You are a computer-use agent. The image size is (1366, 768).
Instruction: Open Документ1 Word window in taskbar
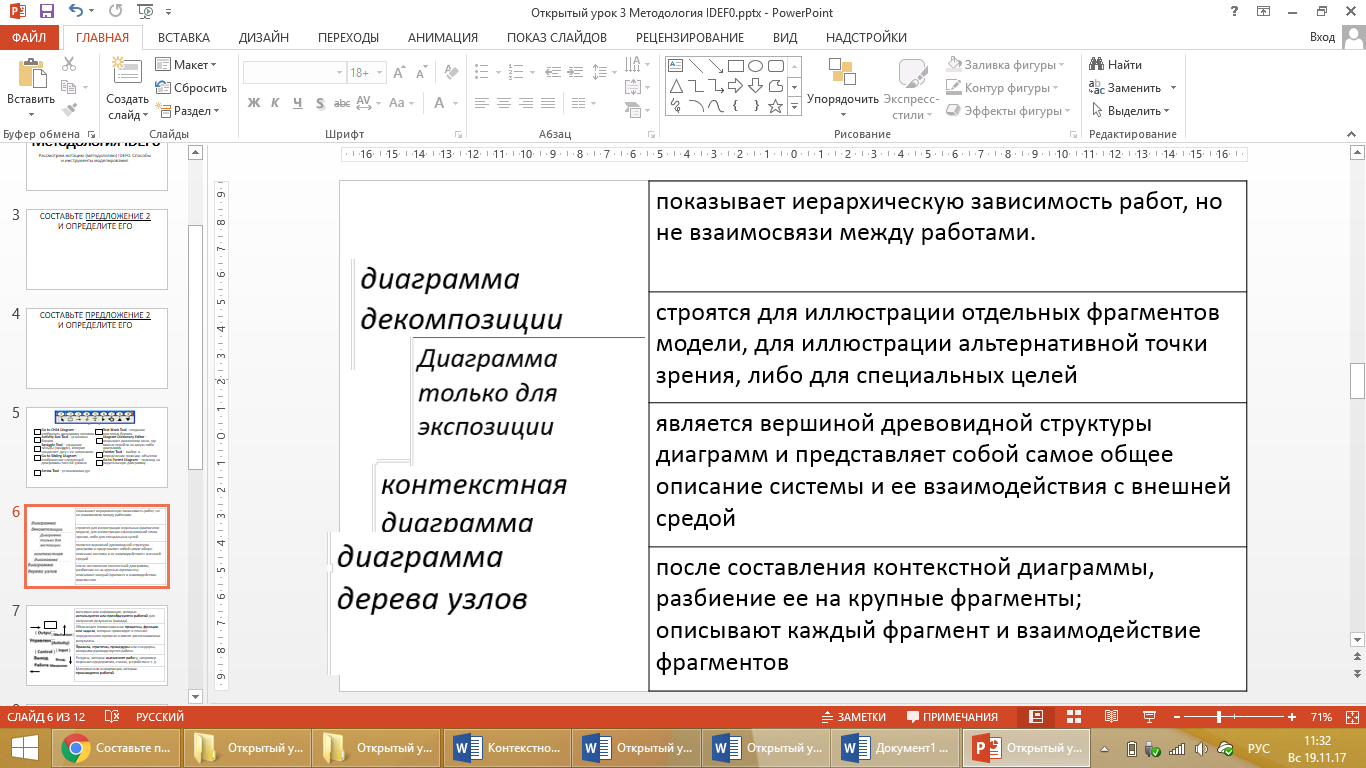pos(896,748)
